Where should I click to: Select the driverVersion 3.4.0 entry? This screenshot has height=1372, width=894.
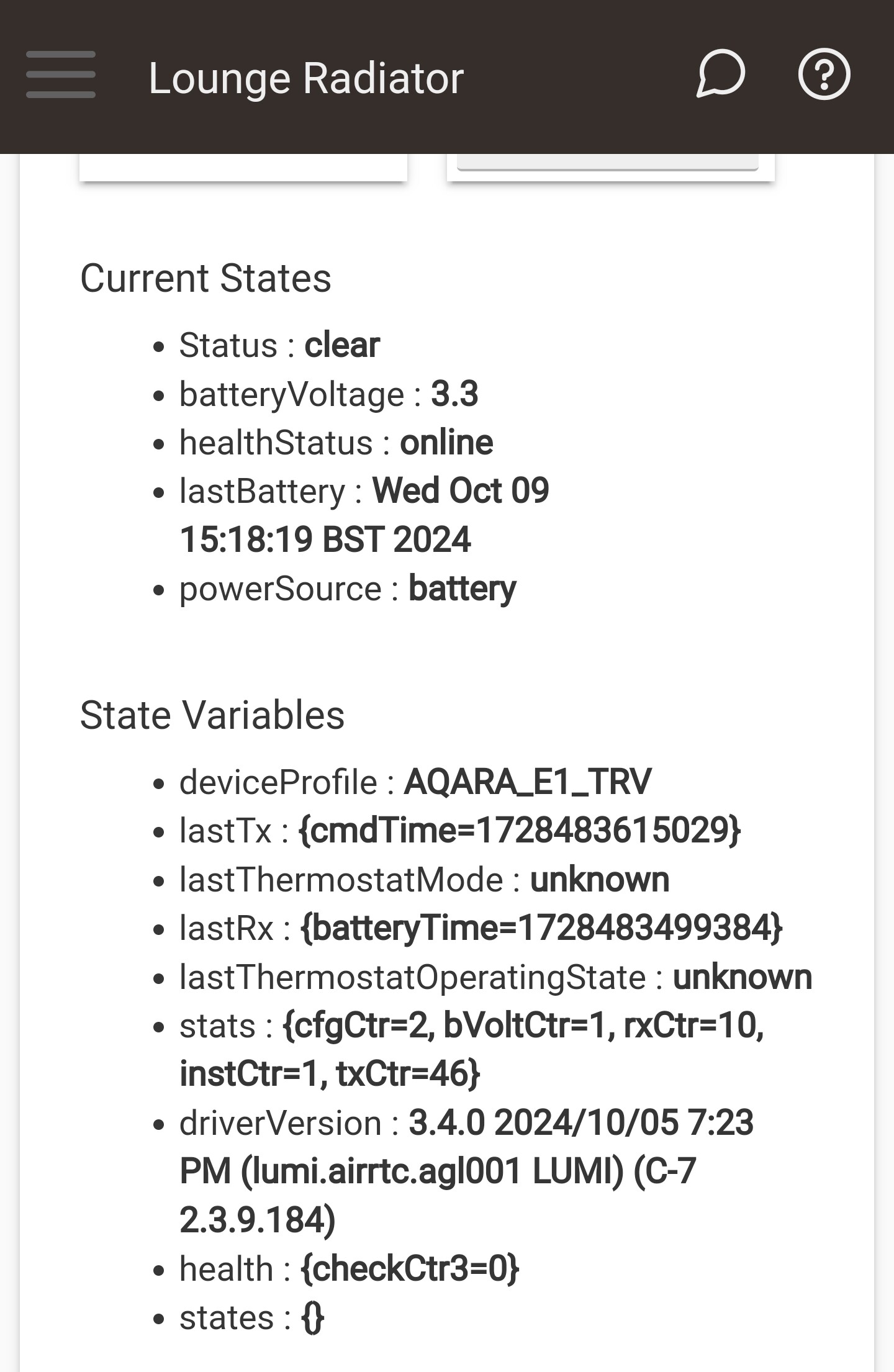(466, 1171)
